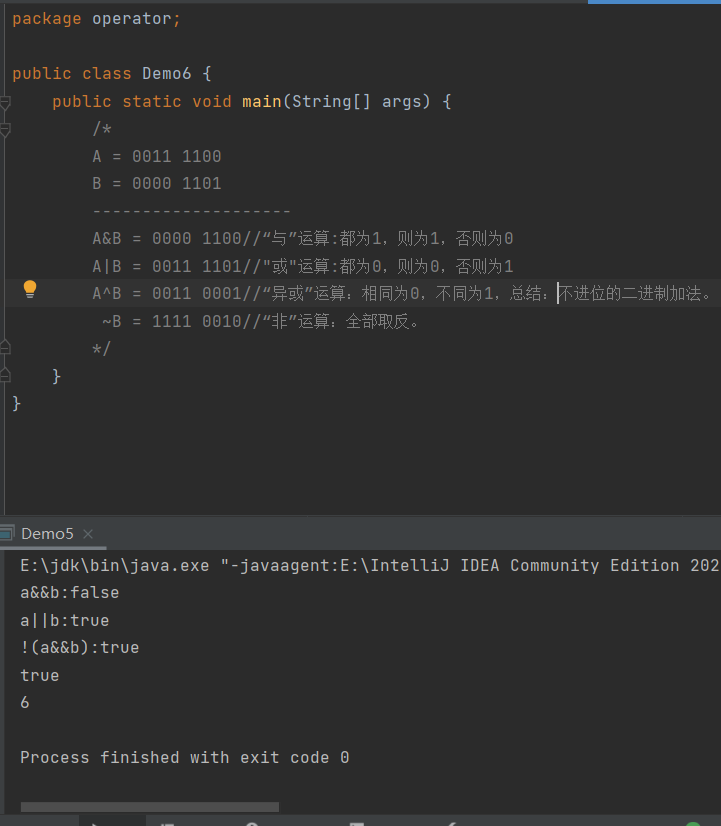The image size is (721, 826).
Task: Collapse the block comment at its opening marker
Action: (5, 130)
